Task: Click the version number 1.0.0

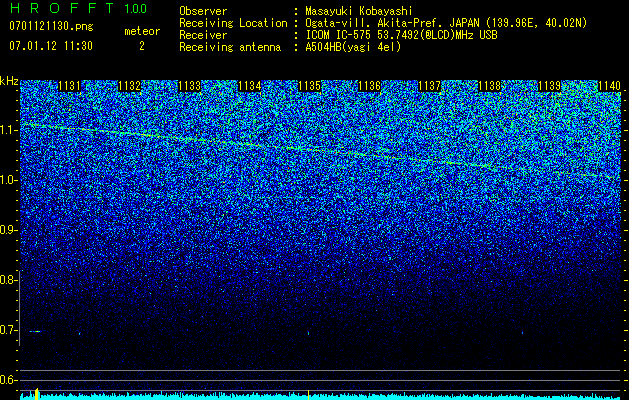Action: pos(135,9)
